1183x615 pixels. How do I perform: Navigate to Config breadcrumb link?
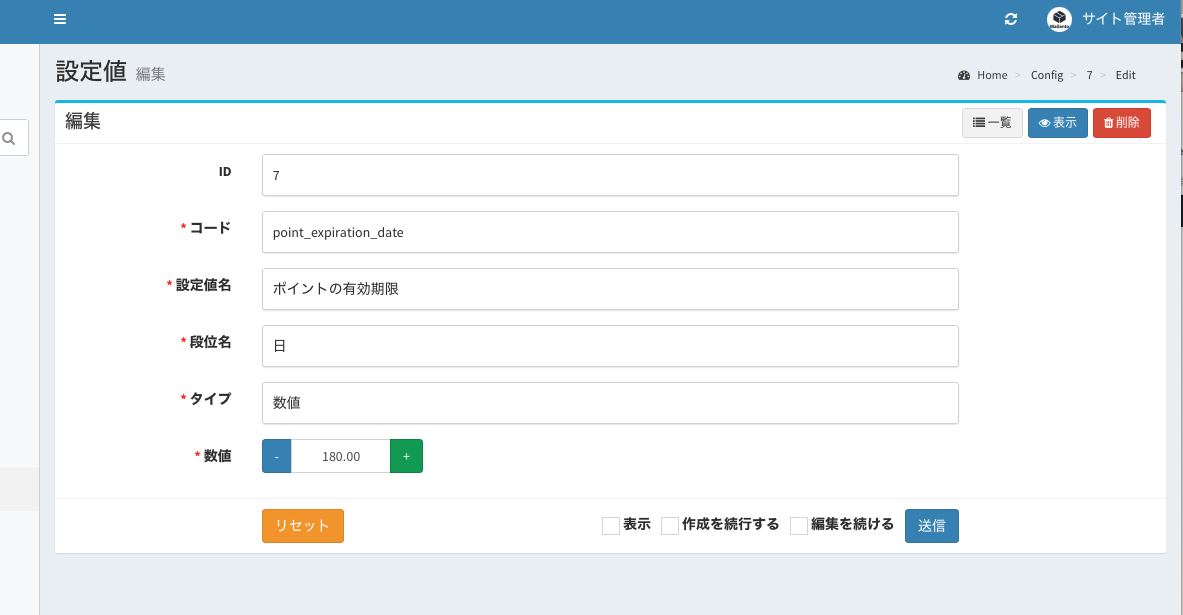click(x=1046, y=76)
